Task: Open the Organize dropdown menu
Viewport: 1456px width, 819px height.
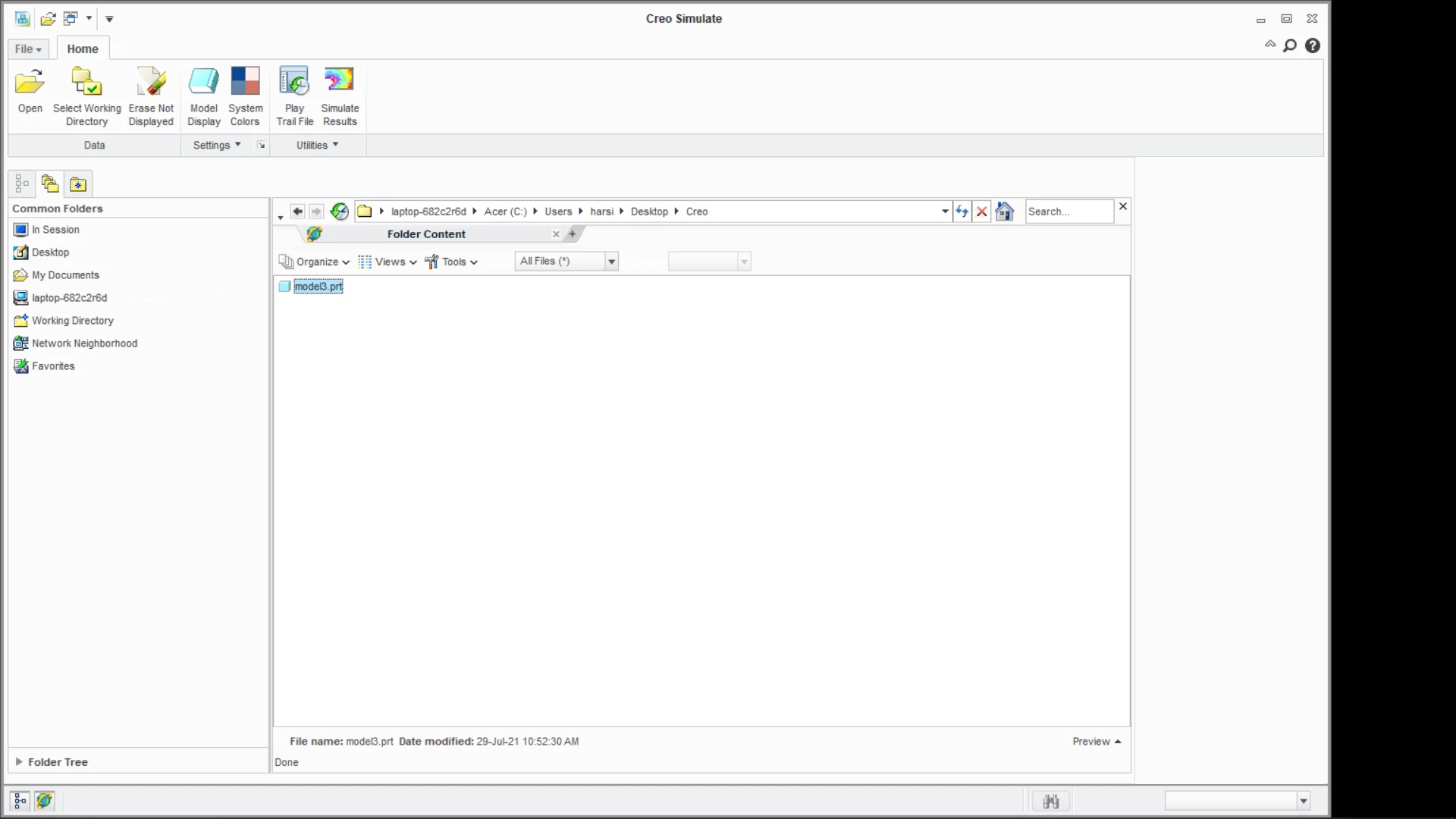Action: pyautogui.click(x=315, y=262)
